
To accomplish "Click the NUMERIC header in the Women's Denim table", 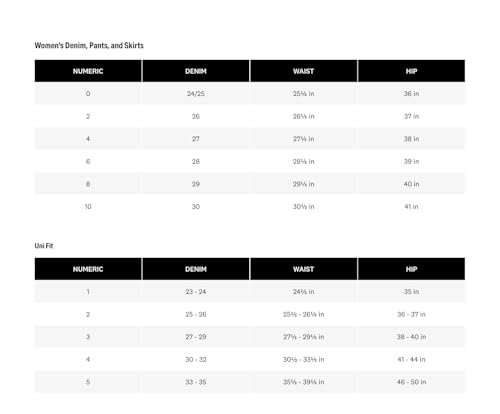I will click(88, 71).
